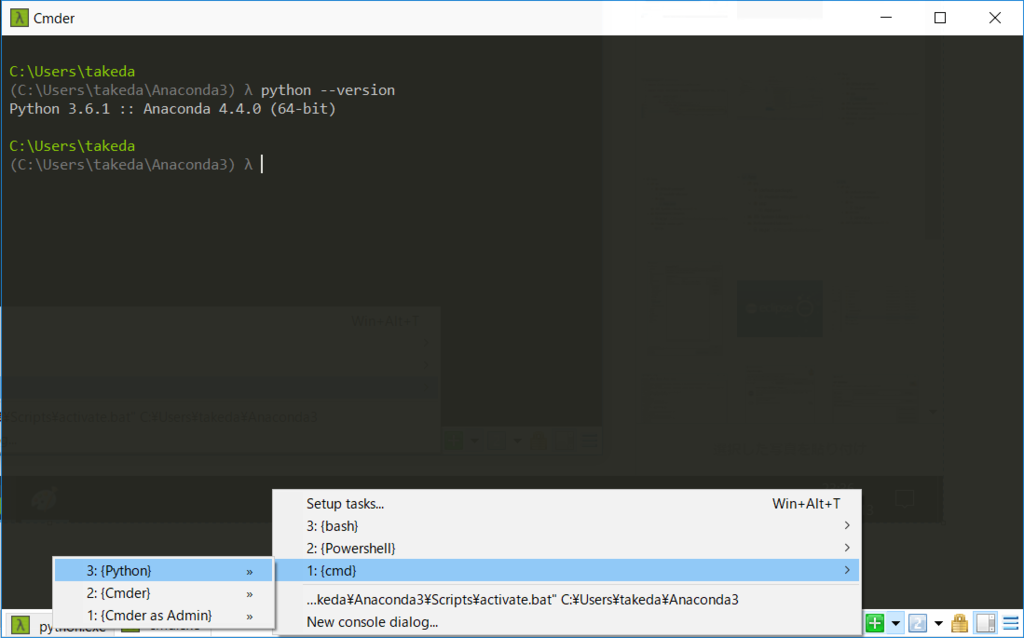Click the Cmder lambda icon in title bar
1024x638 pixels.
[19, 18]
